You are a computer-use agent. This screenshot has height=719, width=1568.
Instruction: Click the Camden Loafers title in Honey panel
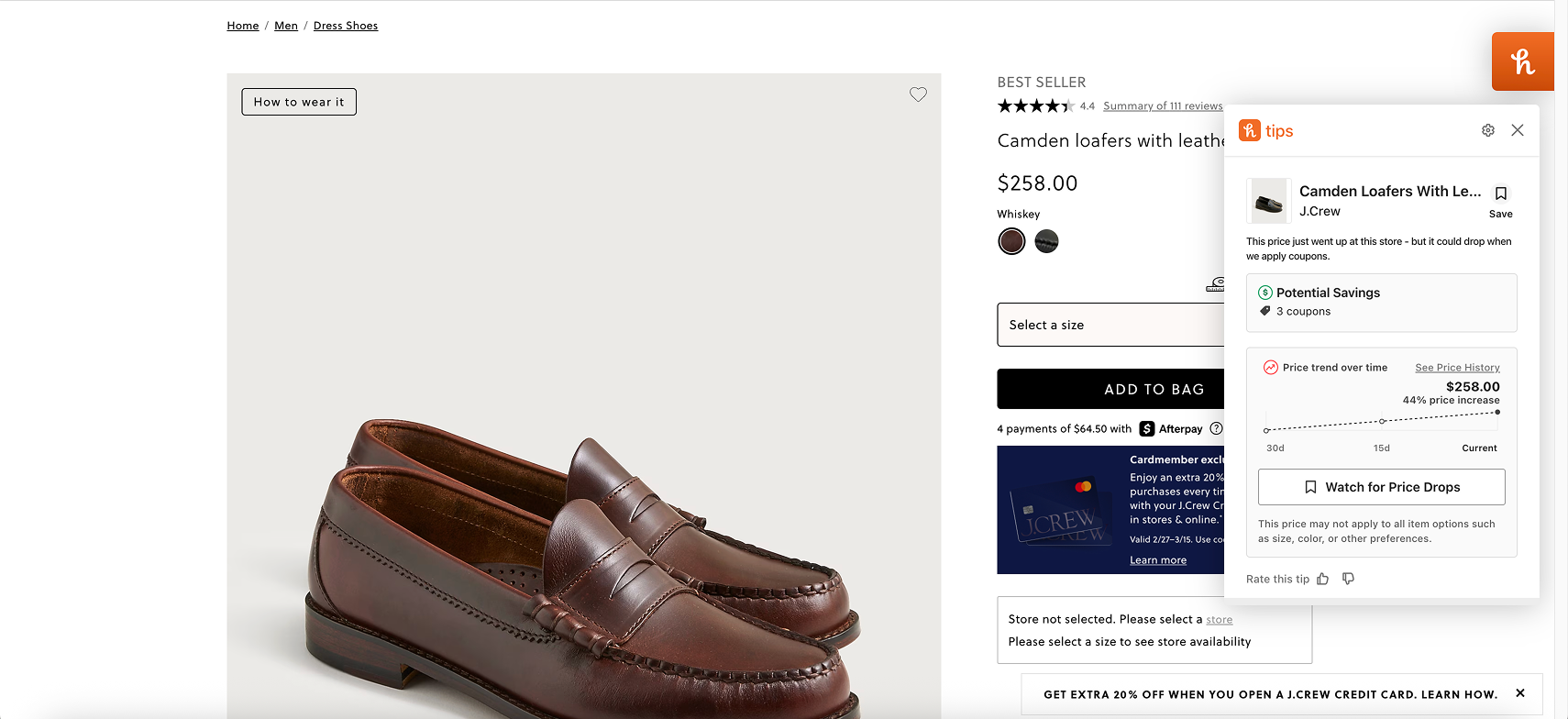1390,191
